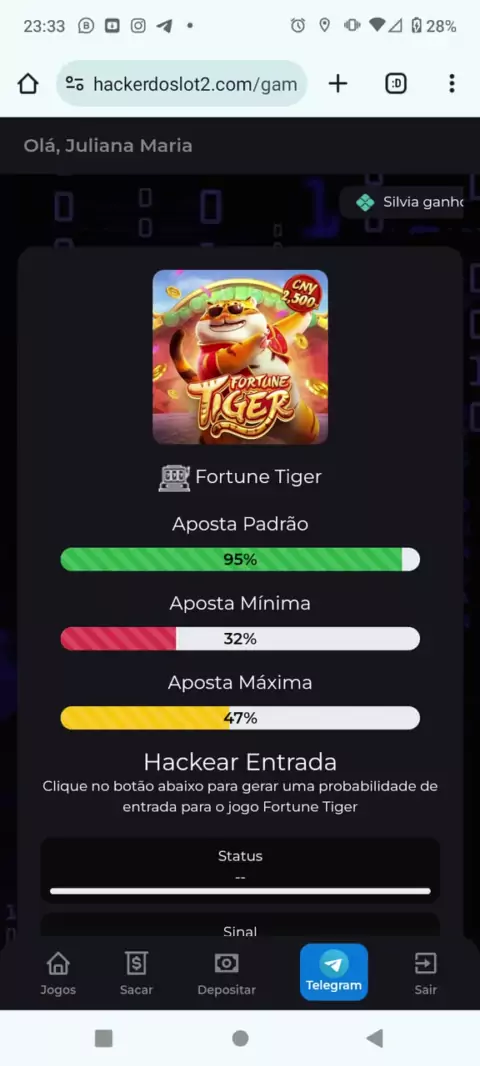Image resolution: width=480 pixels, height=1066 pixels.
Task: Open the tab switcher icon
Action: 396,84
